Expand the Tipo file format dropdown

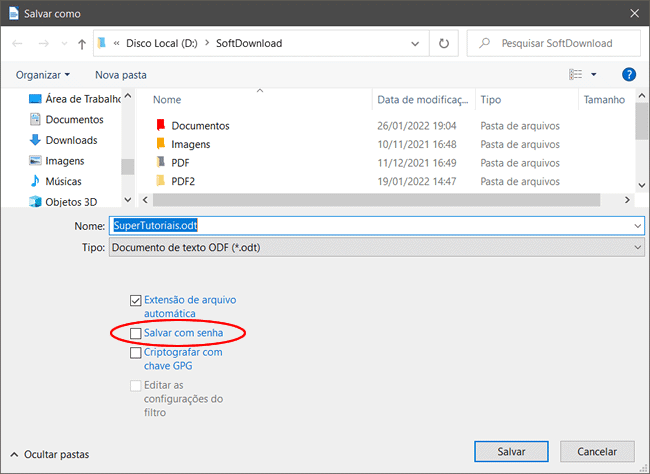click(637, 247)
